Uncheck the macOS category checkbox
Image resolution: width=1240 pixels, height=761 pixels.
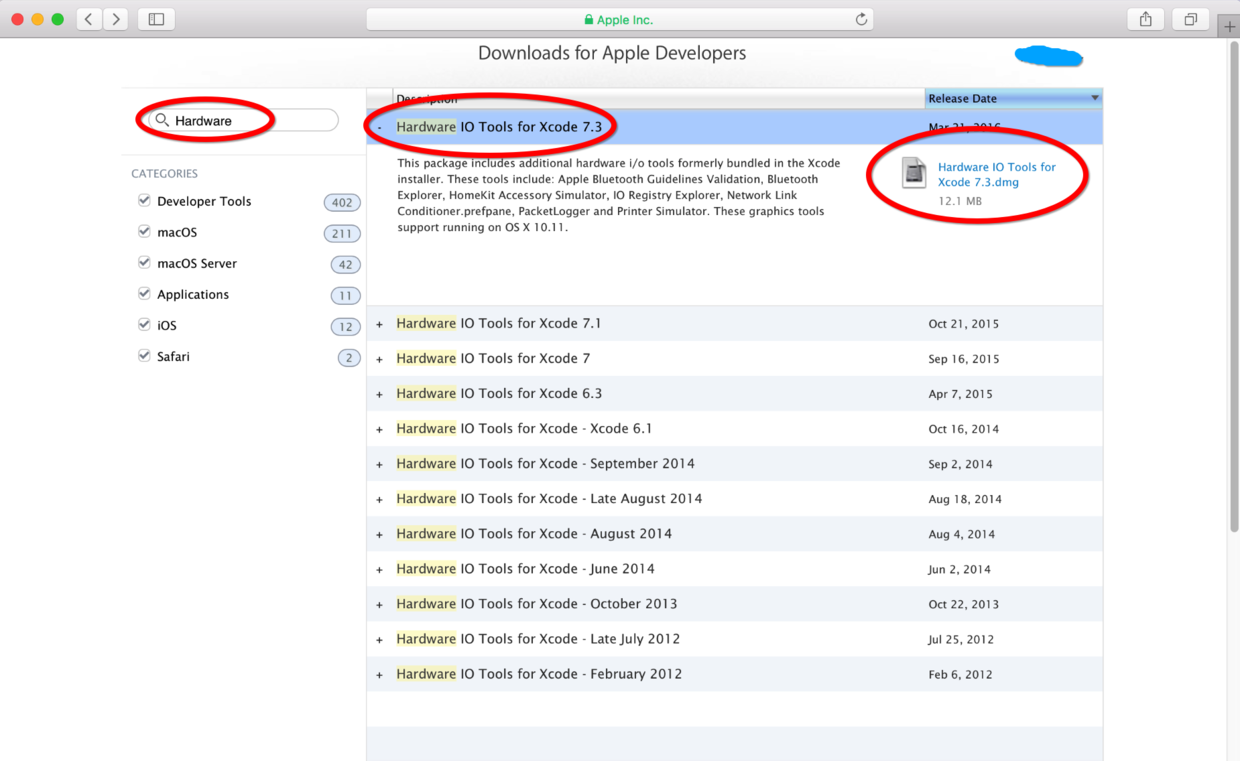[144, 231]
